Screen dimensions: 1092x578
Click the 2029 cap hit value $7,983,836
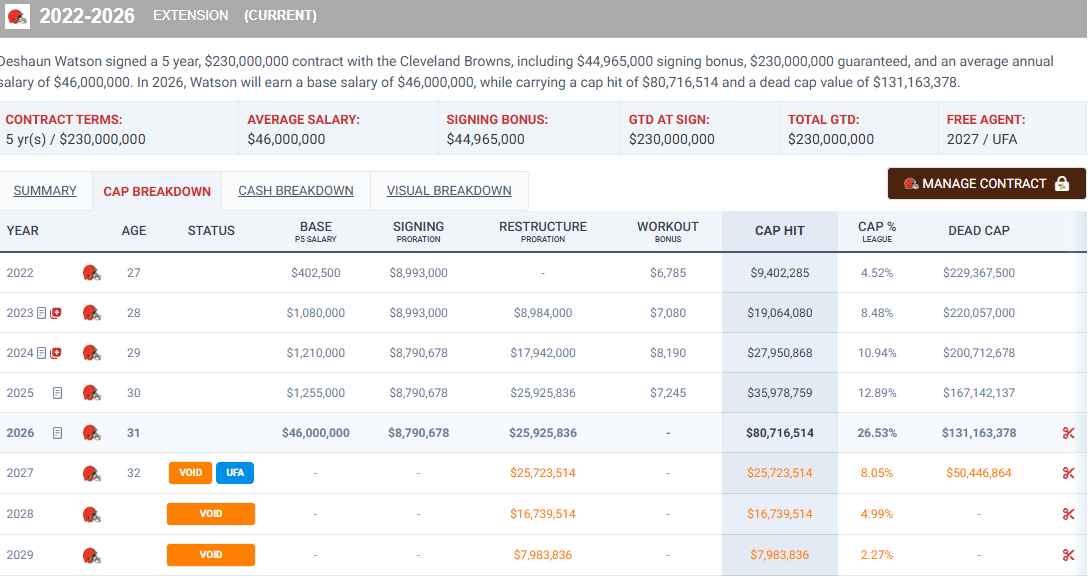click(780, 556)
